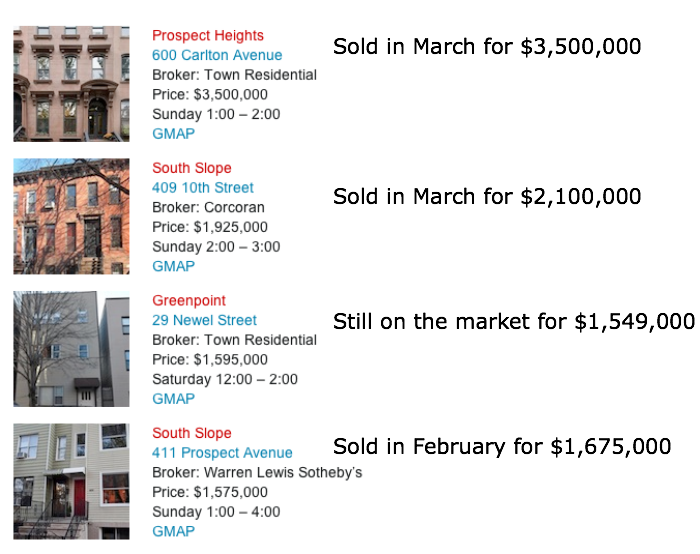
Task: Click GMAP link under 29 Newel Street
Action: 173,399
